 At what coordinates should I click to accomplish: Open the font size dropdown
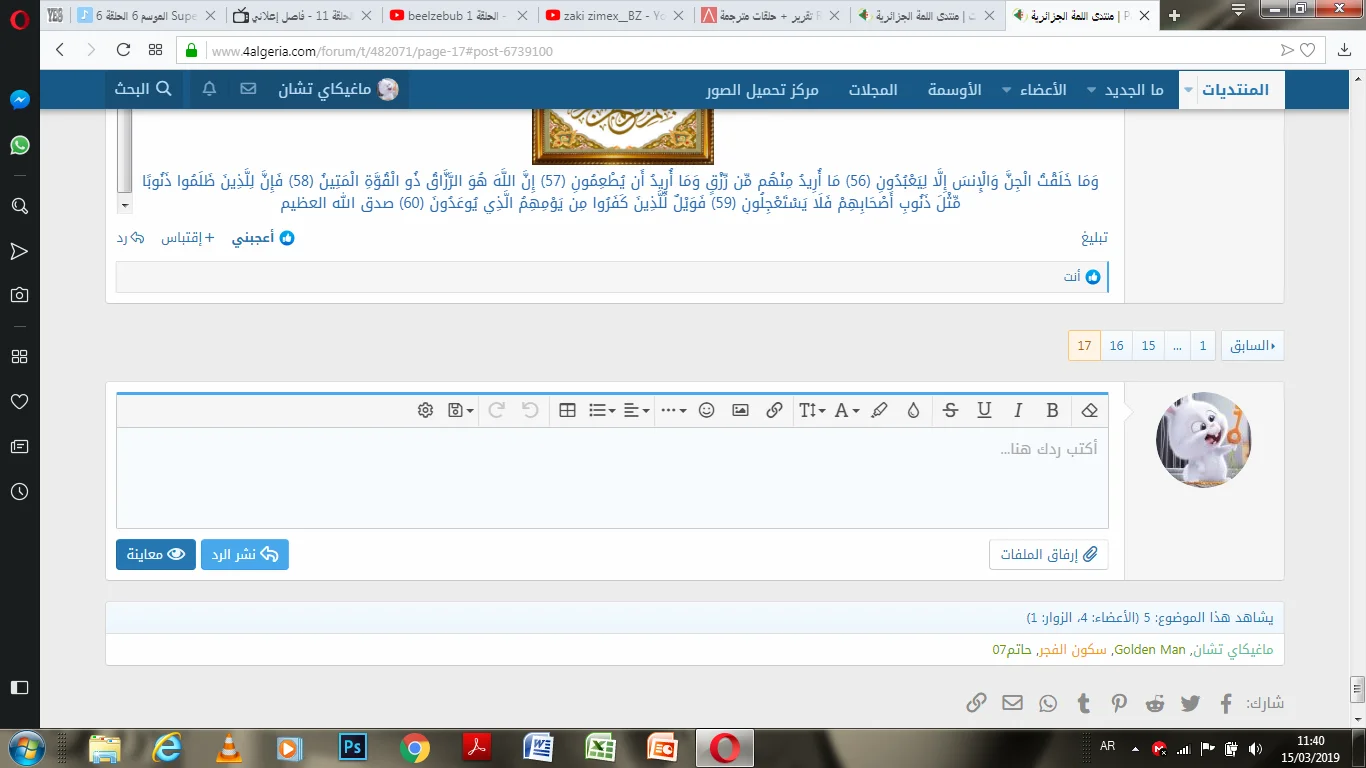[811, 410]
